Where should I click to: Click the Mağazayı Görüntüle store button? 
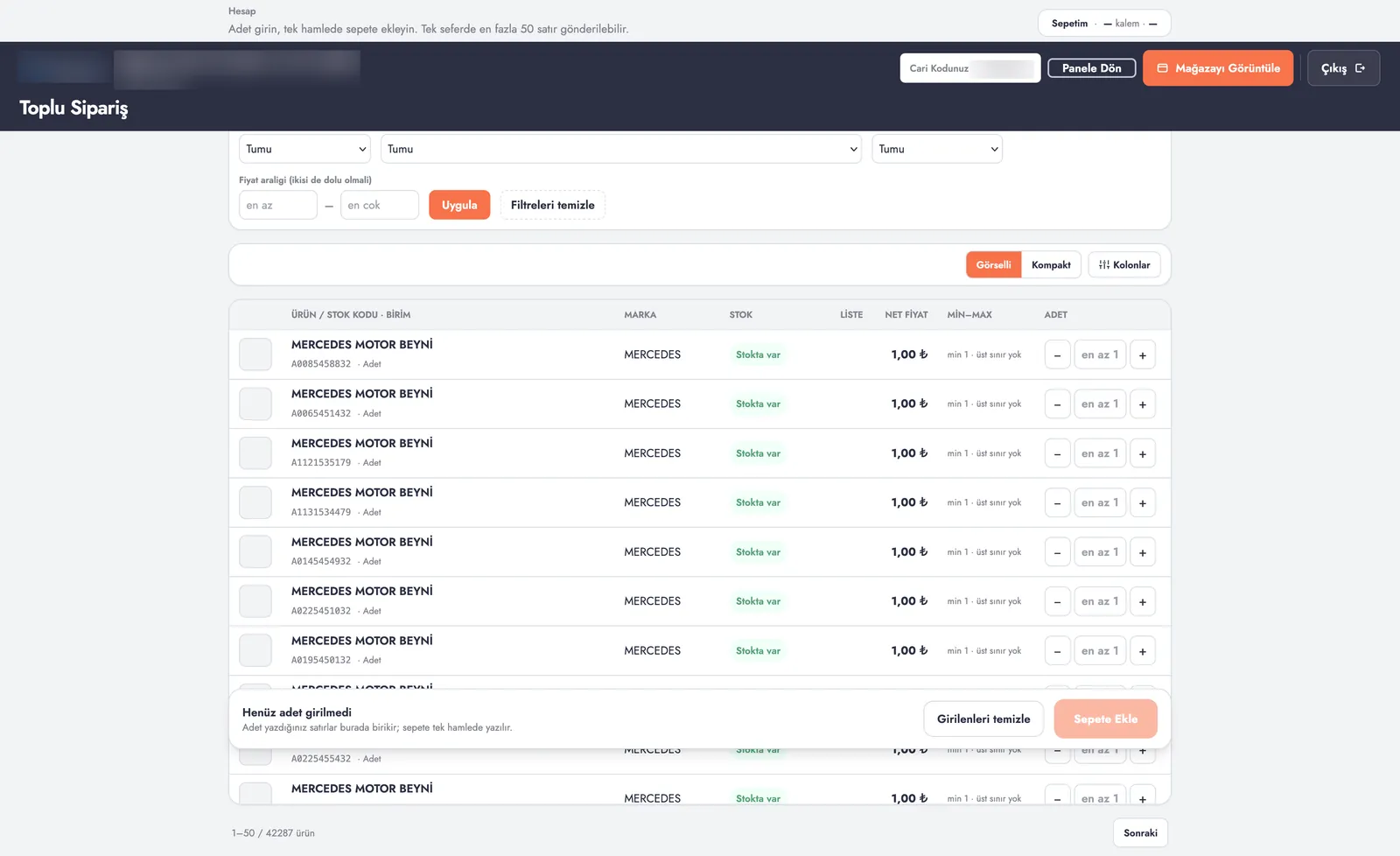[1217, 68]
